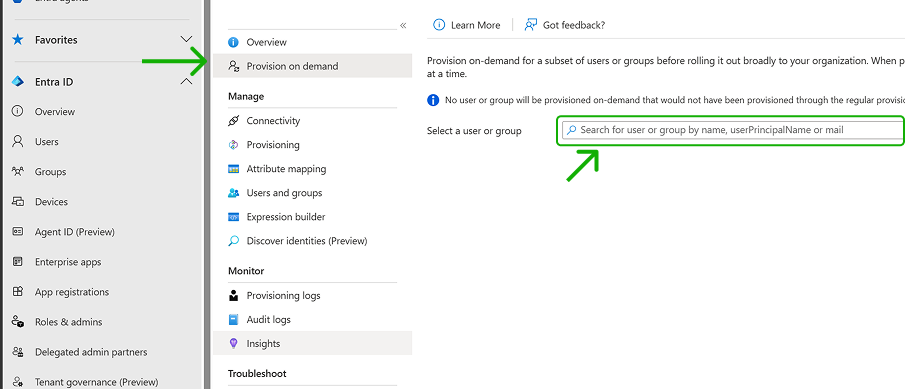Open Audit logs
905x389 pixels.
tap(268, 319)
